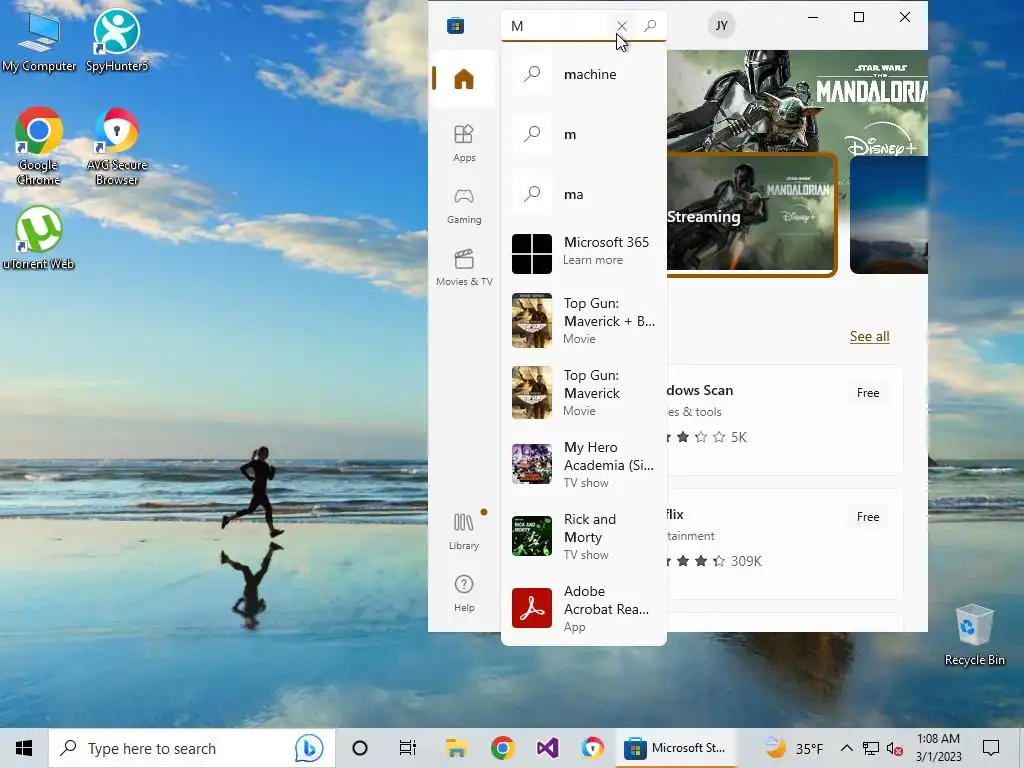The height and width of the screenshot is (768, 1024).
Task: Open the notification center icon
Action: (991, 748)
